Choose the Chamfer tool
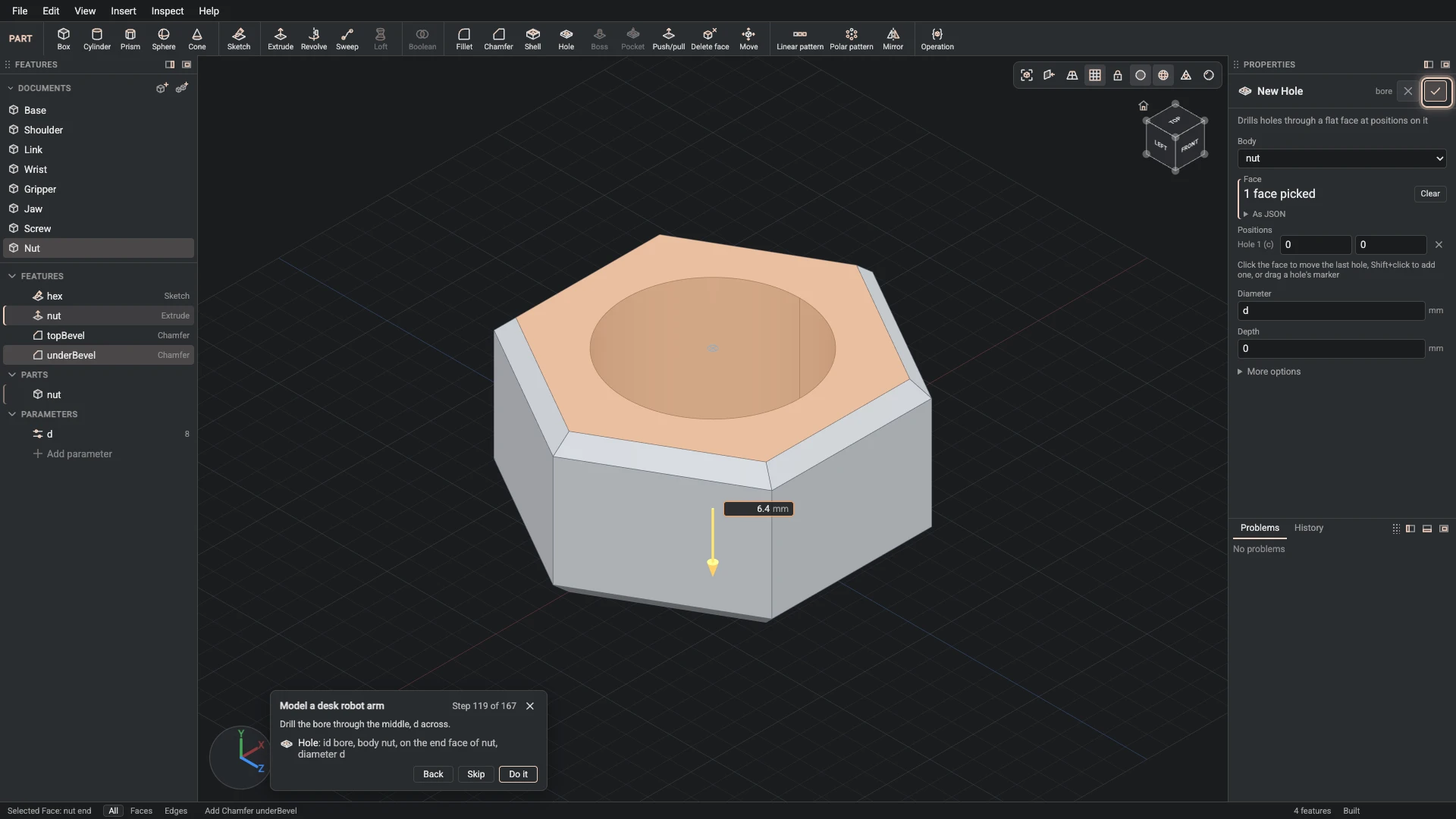The width and height of the screenshot is (1456, 819). point(498,39)
